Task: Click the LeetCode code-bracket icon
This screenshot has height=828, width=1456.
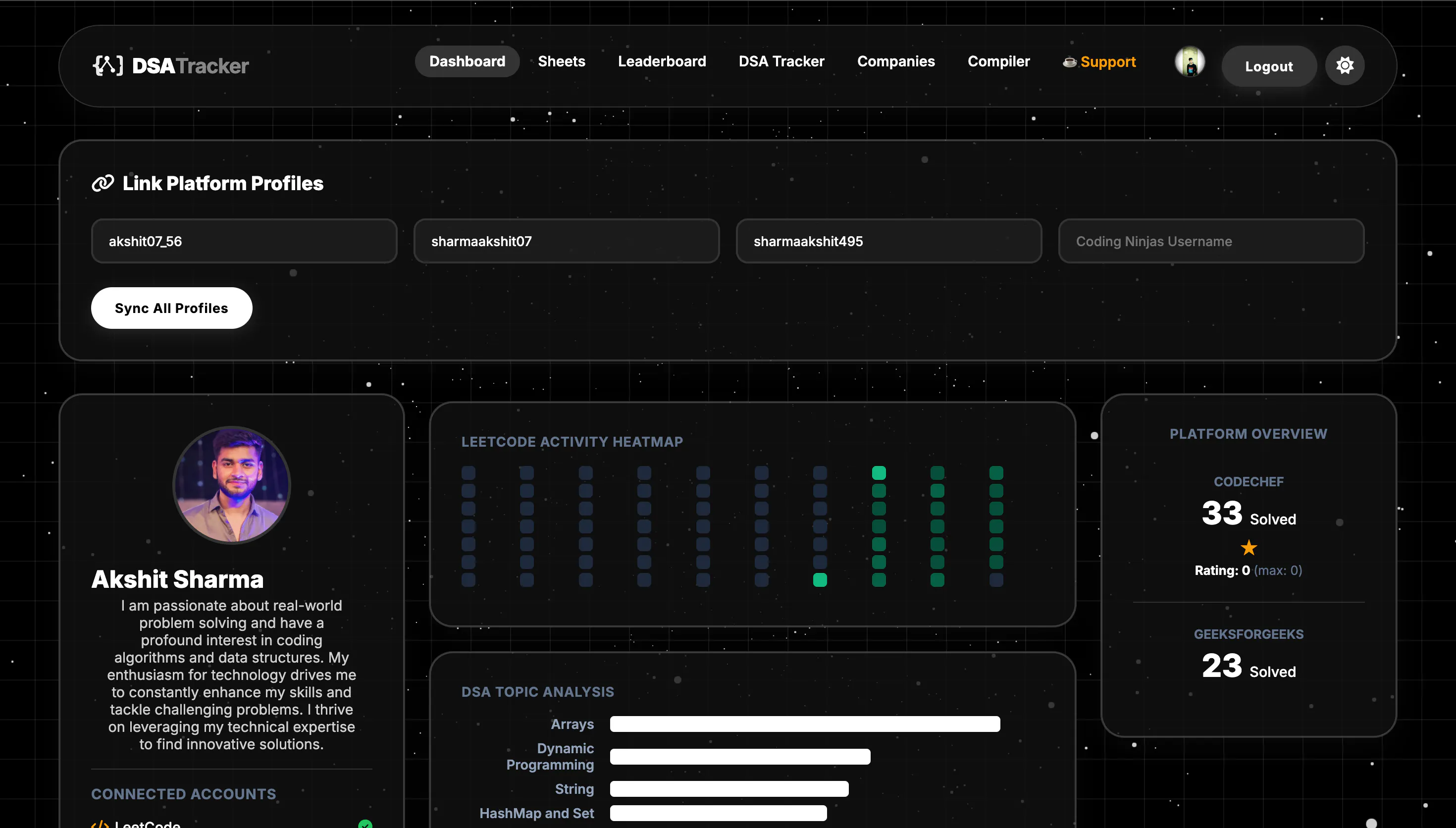Action: [x=100, y=824]
